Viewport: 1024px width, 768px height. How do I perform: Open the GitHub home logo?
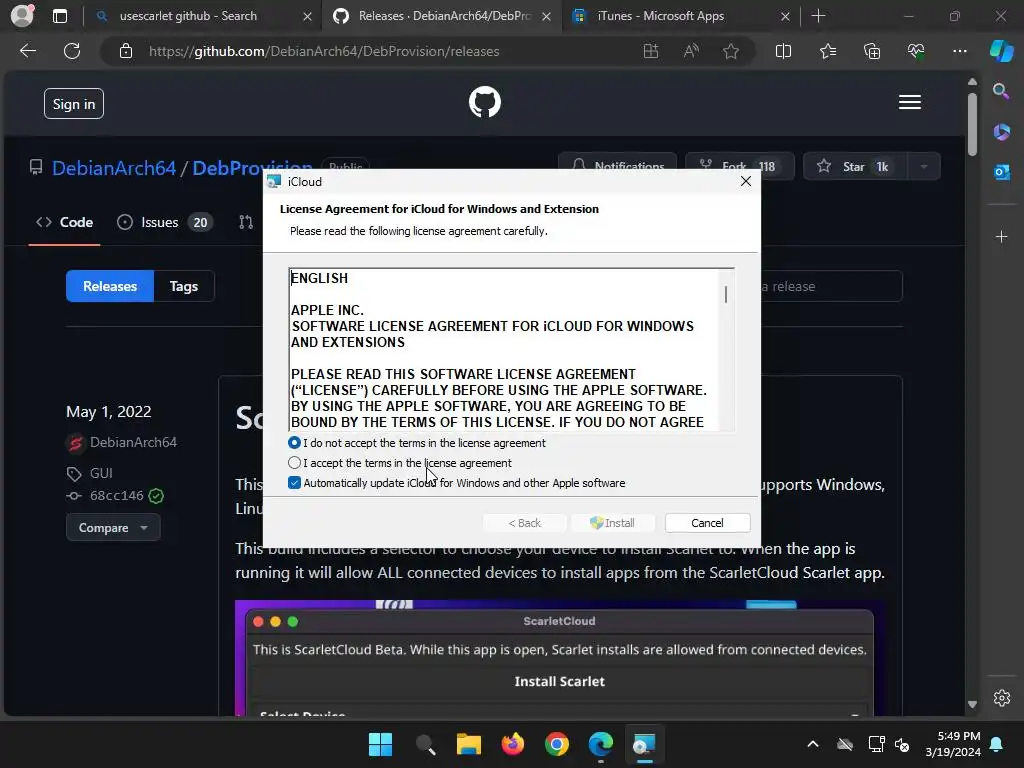pos(485,102)
